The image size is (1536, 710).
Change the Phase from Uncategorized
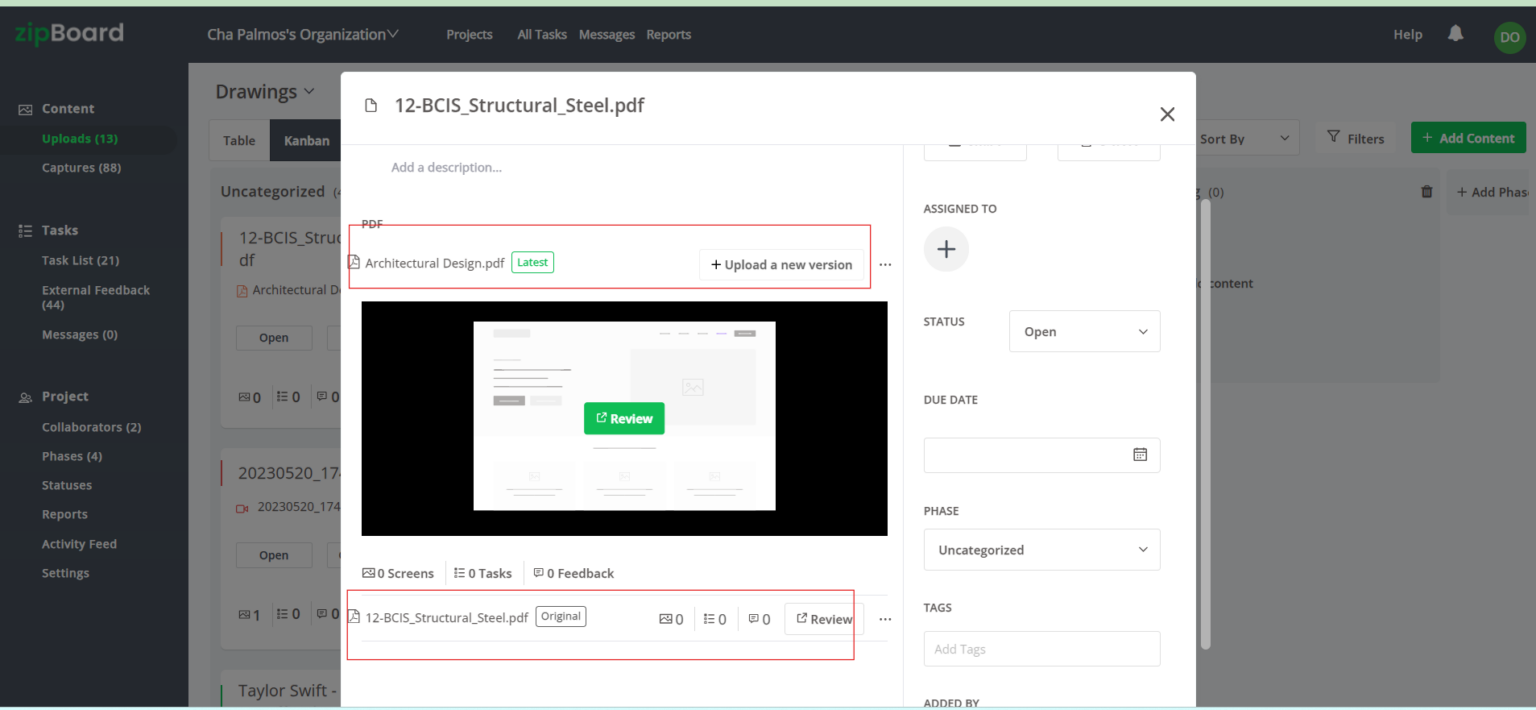tap(1041, 549)
